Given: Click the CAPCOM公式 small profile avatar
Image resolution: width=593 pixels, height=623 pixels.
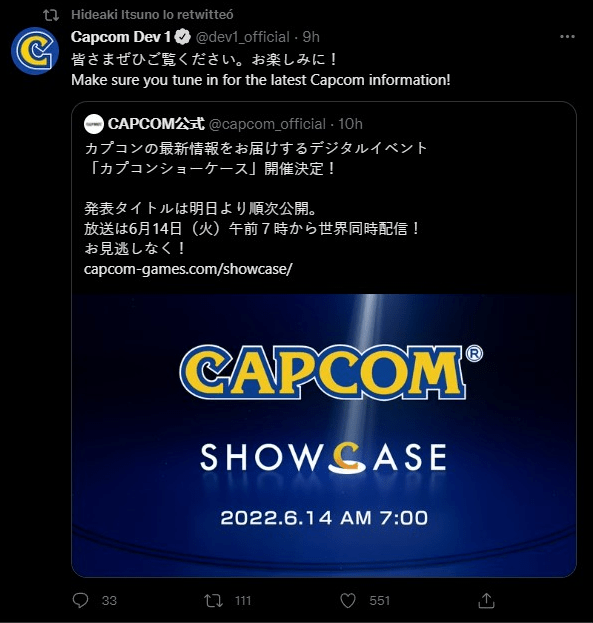Looking at the screenshot, I should pyautogui.click(x=94, y=124).
